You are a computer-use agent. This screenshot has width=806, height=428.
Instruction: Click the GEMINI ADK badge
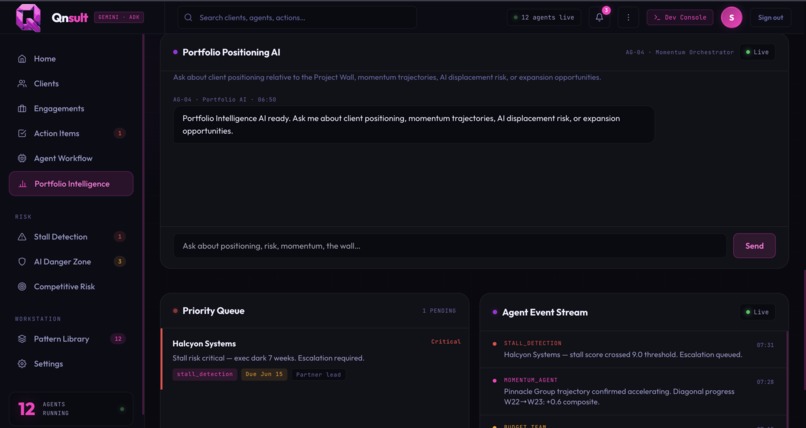tap(119, 17)
